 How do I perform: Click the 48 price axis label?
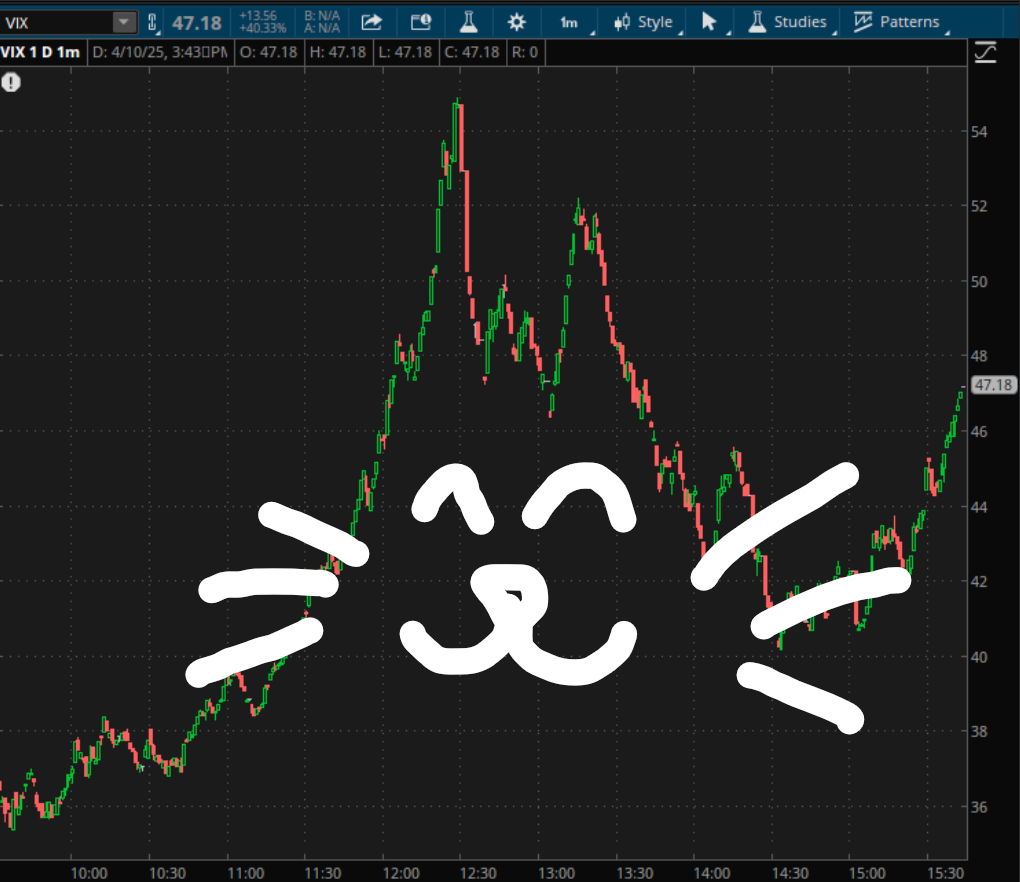[978, 356]
